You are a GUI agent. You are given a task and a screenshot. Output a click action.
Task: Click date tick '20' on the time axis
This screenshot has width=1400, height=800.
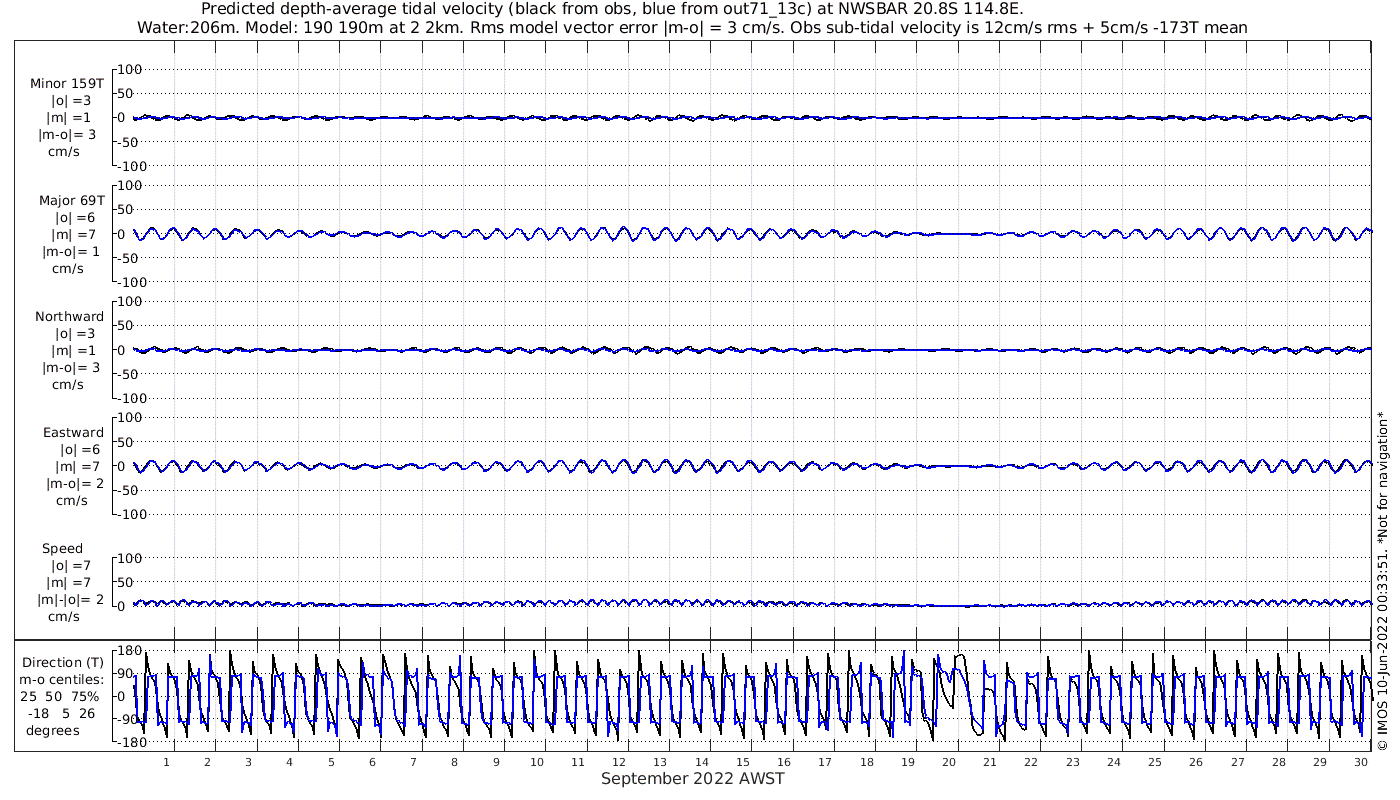(949, 762)
